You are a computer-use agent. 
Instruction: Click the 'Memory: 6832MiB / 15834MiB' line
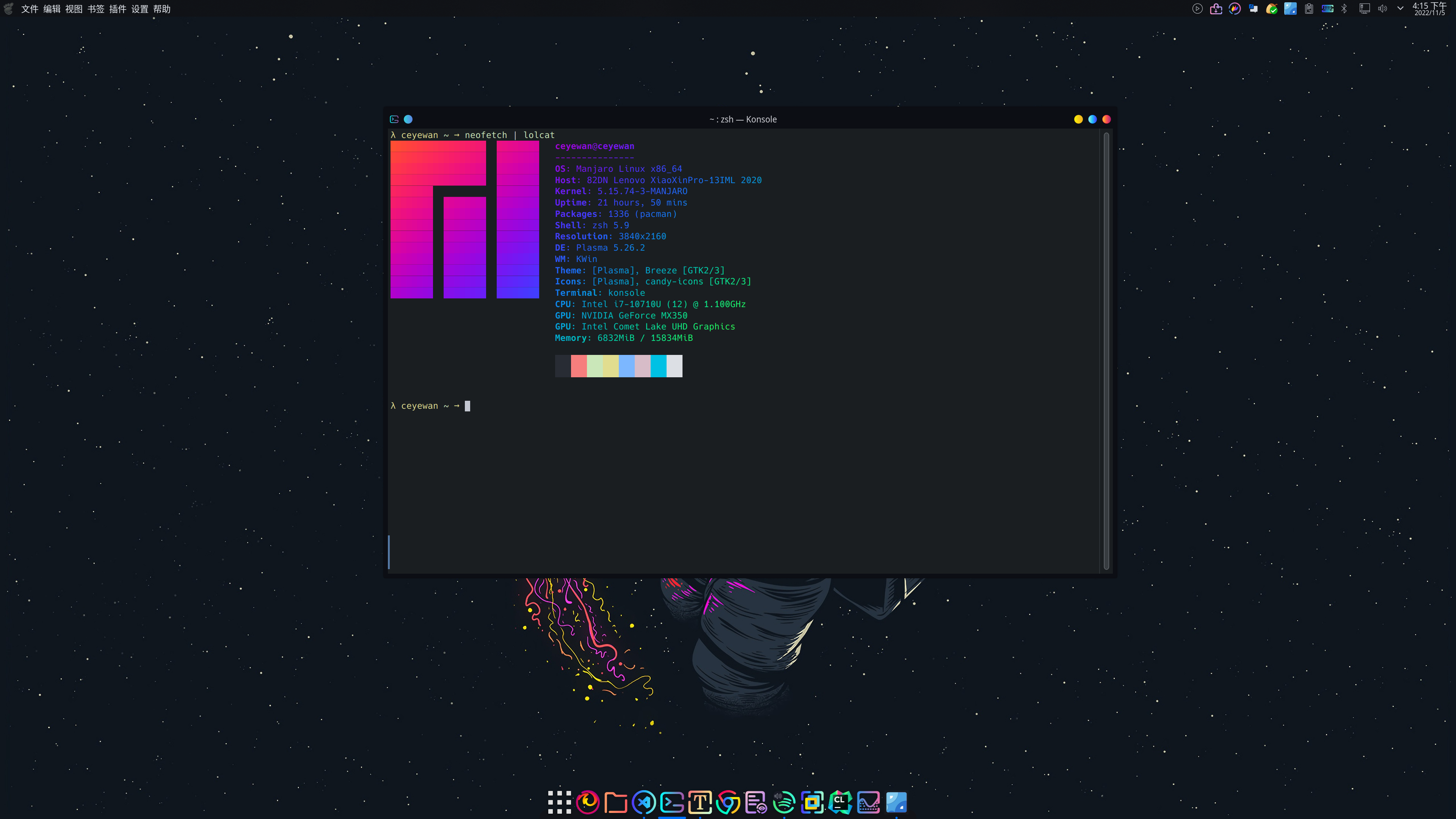tap(624, 338)
